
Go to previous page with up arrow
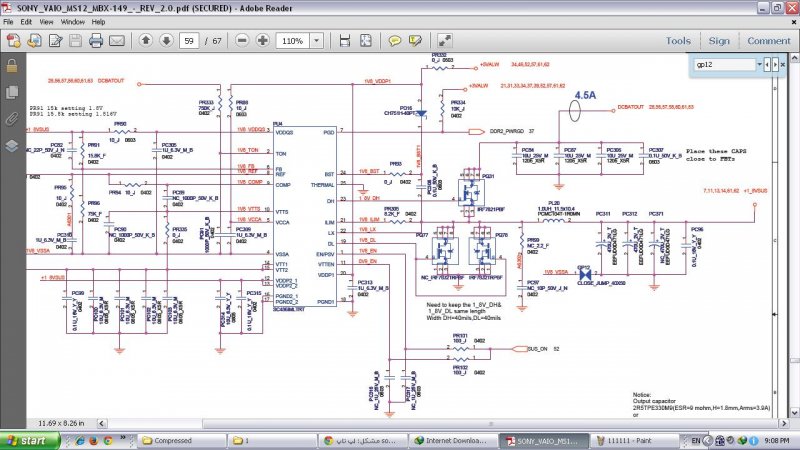pyautogui.click(x=145, y=40)
